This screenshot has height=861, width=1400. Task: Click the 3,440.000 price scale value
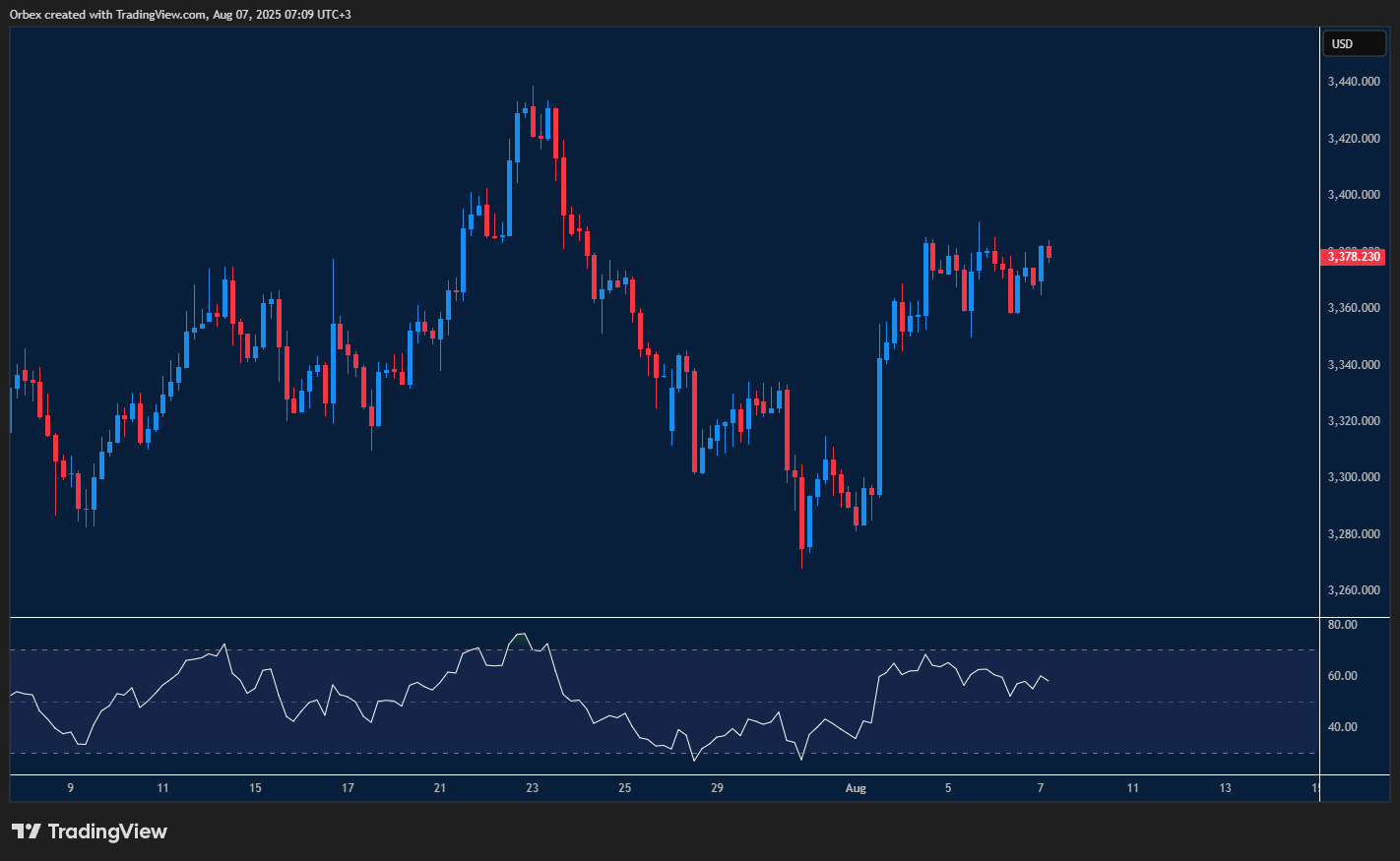1353,82
